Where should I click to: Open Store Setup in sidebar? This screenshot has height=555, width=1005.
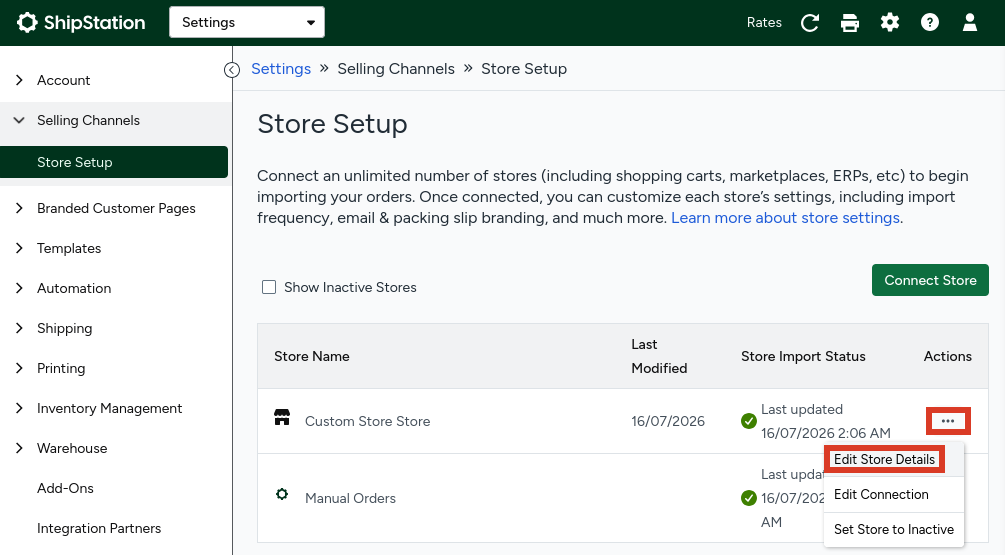tap(114, 162)
